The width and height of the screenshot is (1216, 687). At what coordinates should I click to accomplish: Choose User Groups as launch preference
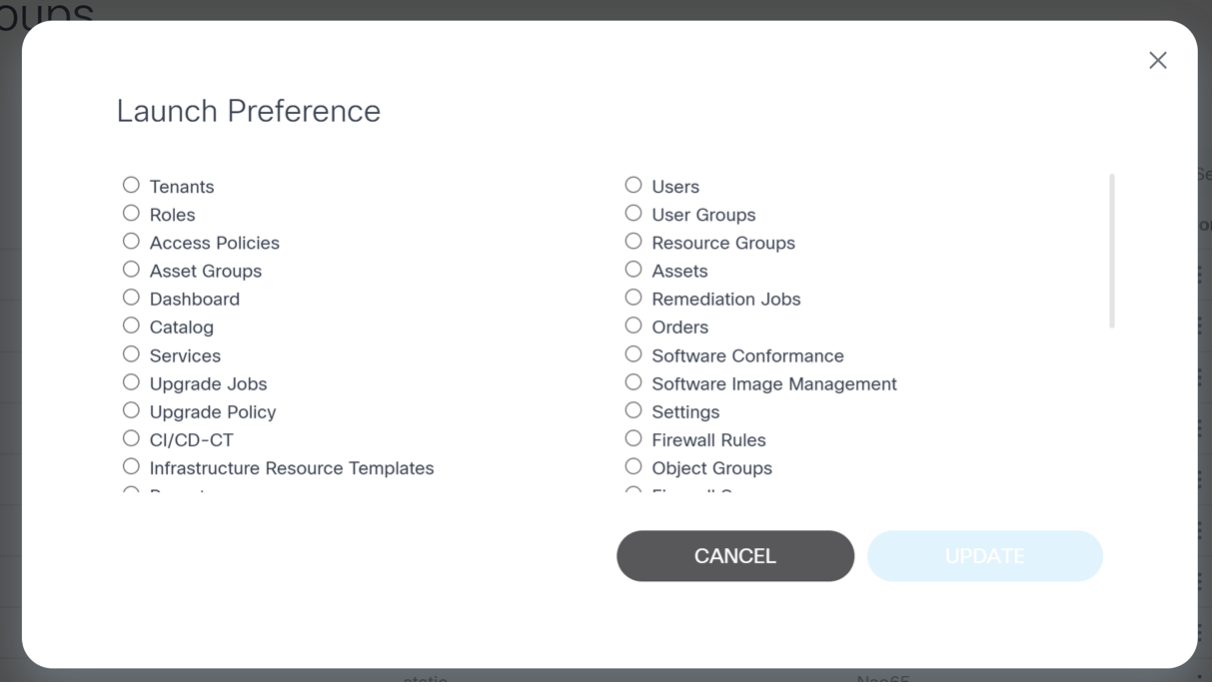tap(633, 213)
